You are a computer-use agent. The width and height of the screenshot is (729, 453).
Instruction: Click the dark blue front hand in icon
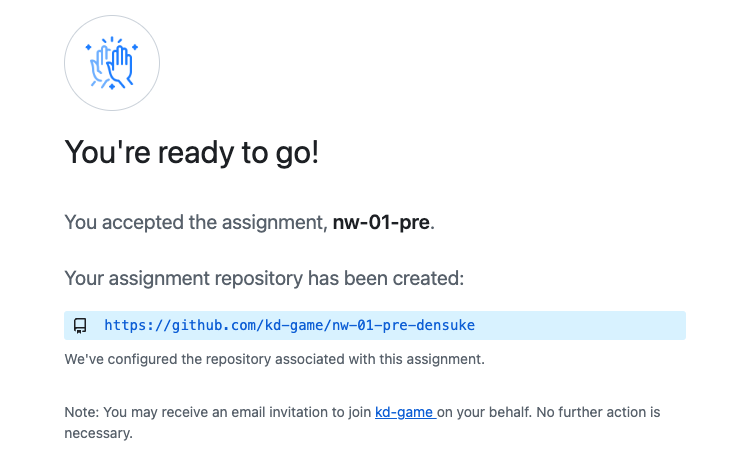[x=120, y=67]
